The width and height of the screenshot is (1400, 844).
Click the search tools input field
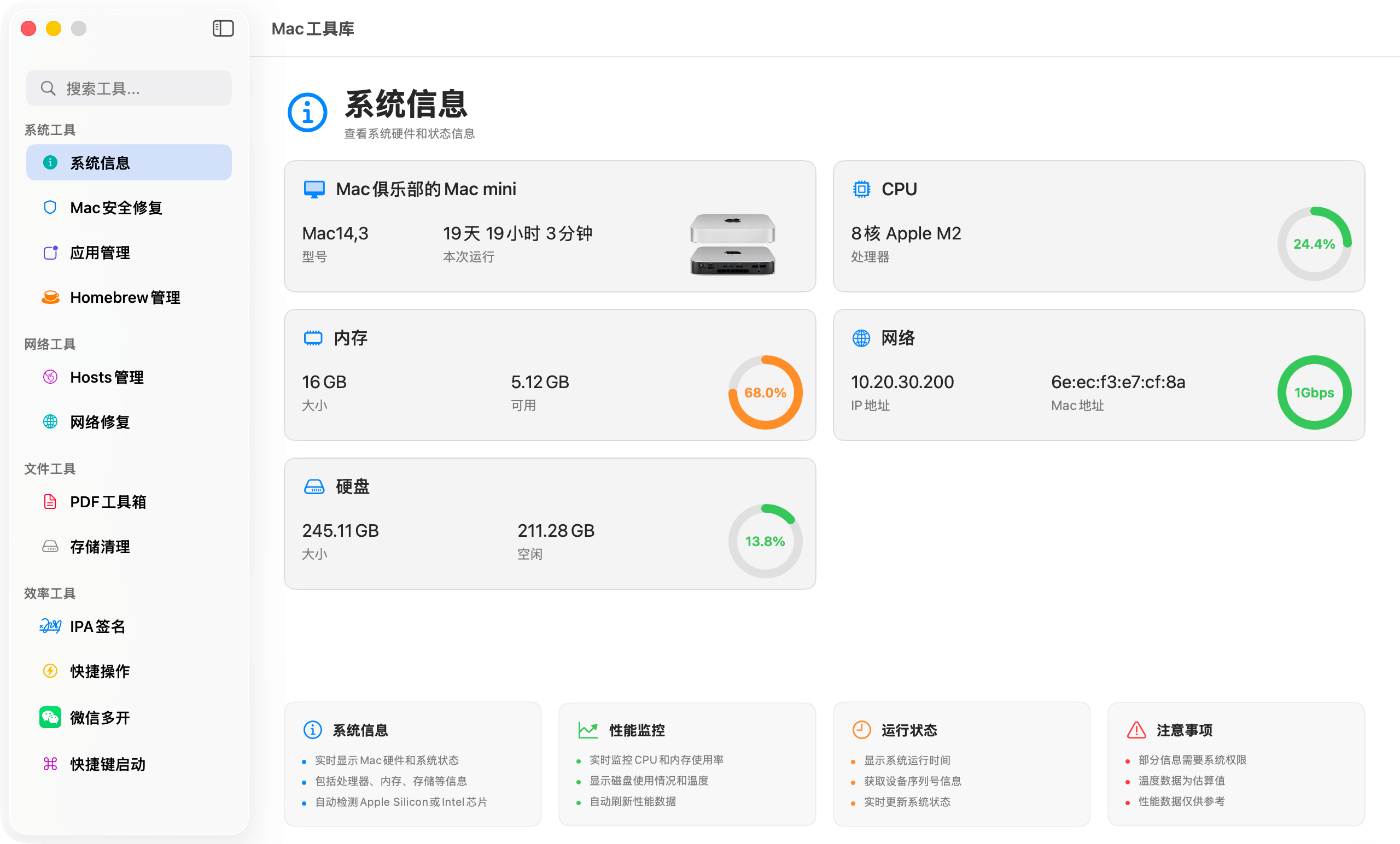(x=129, y=89)
